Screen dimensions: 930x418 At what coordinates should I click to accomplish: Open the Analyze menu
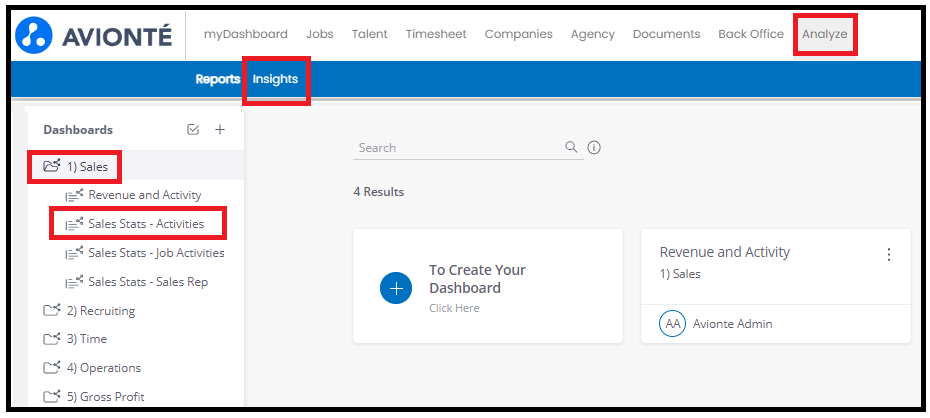click(824, 34)
